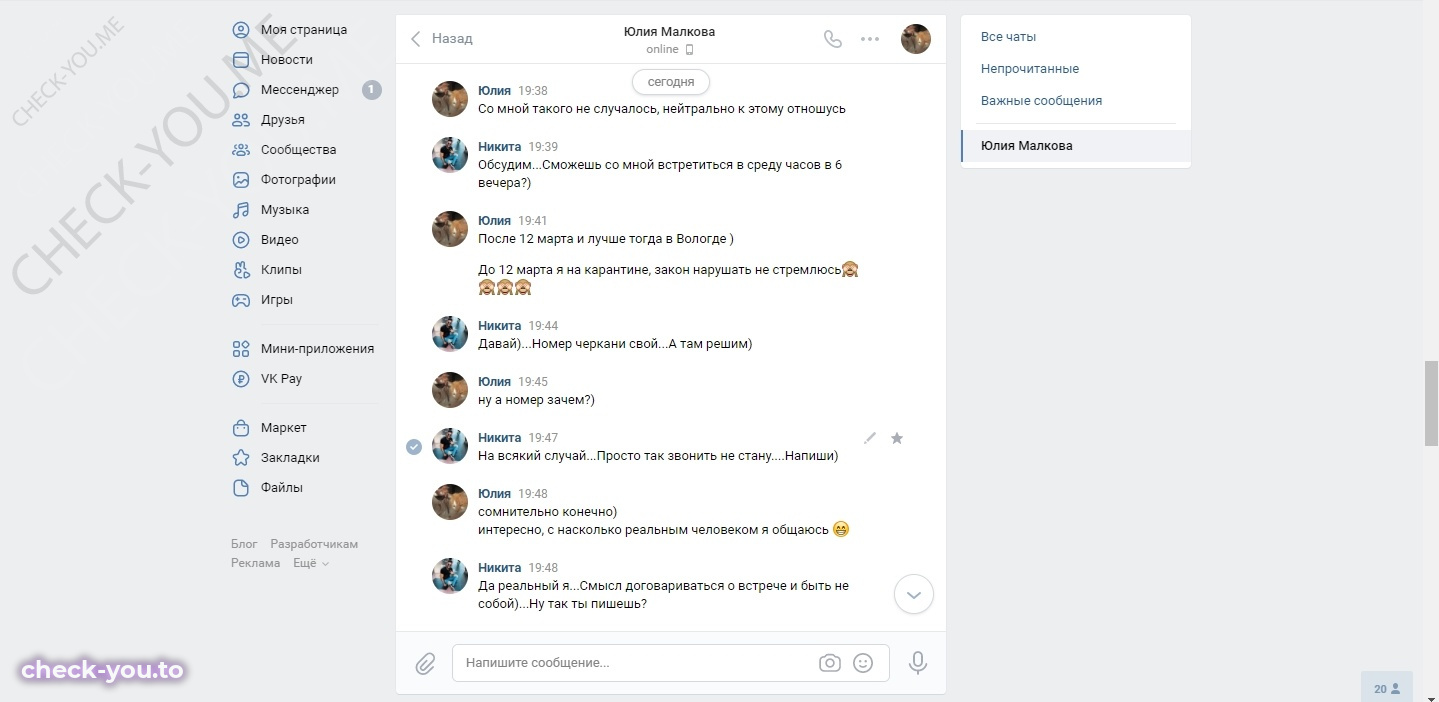Click the сегодня date pill
The width and height of the screenshot is (1439, 702).
[x=671, y=82]
